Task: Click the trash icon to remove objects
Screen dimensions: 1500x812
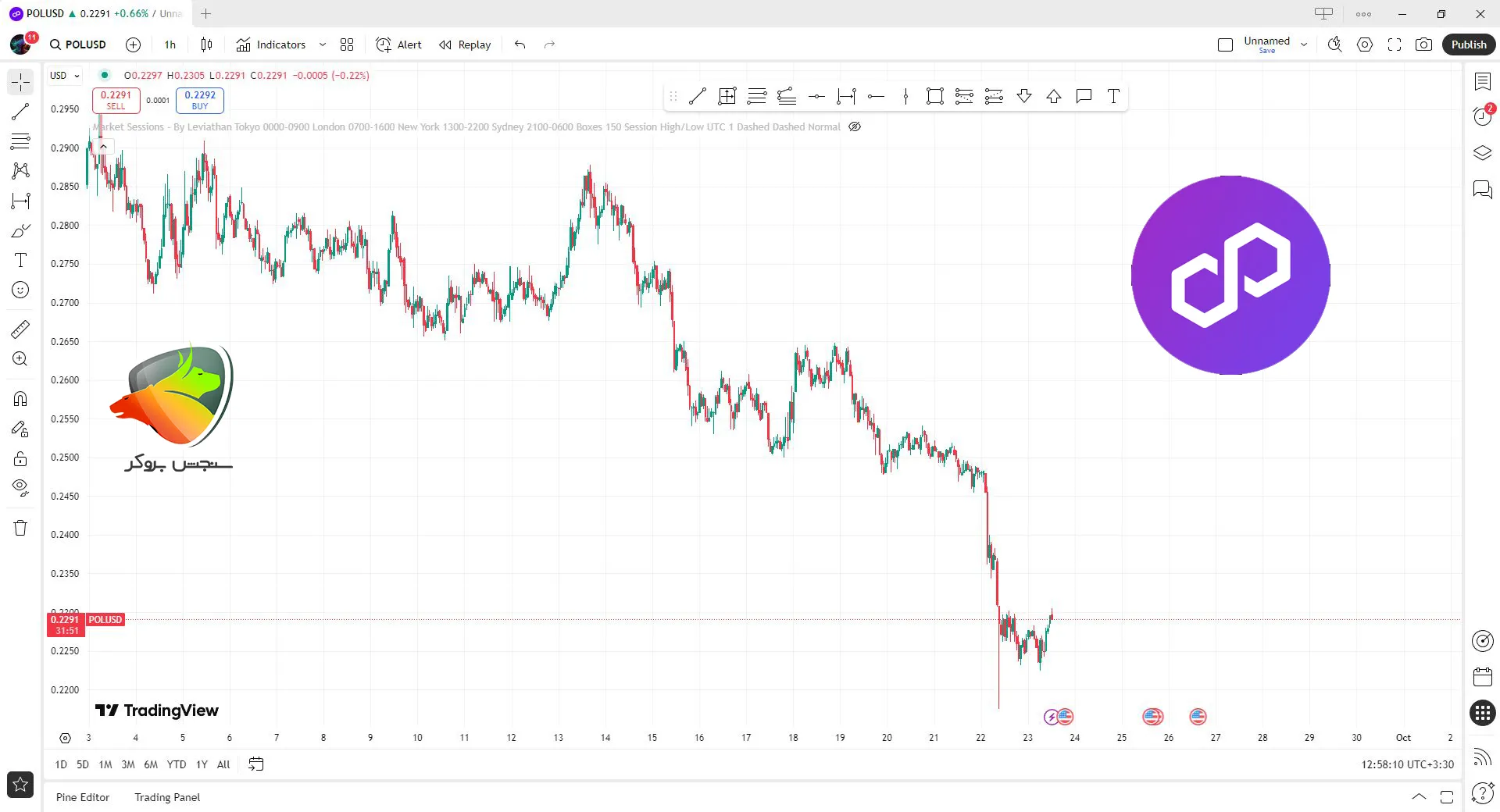Action: point(20,528)
